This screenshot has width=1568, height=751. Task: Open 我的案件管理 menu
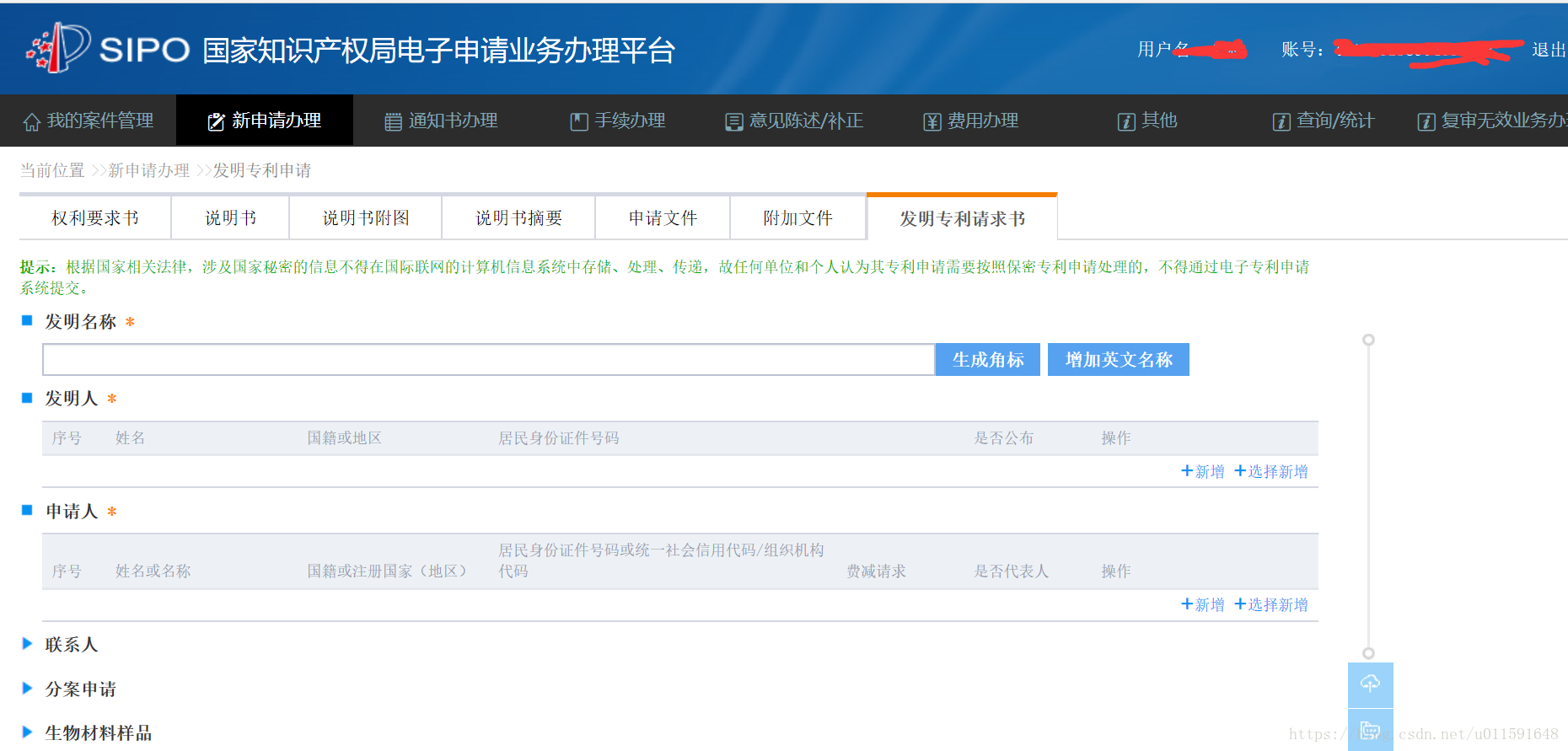[x=89, y=121]
